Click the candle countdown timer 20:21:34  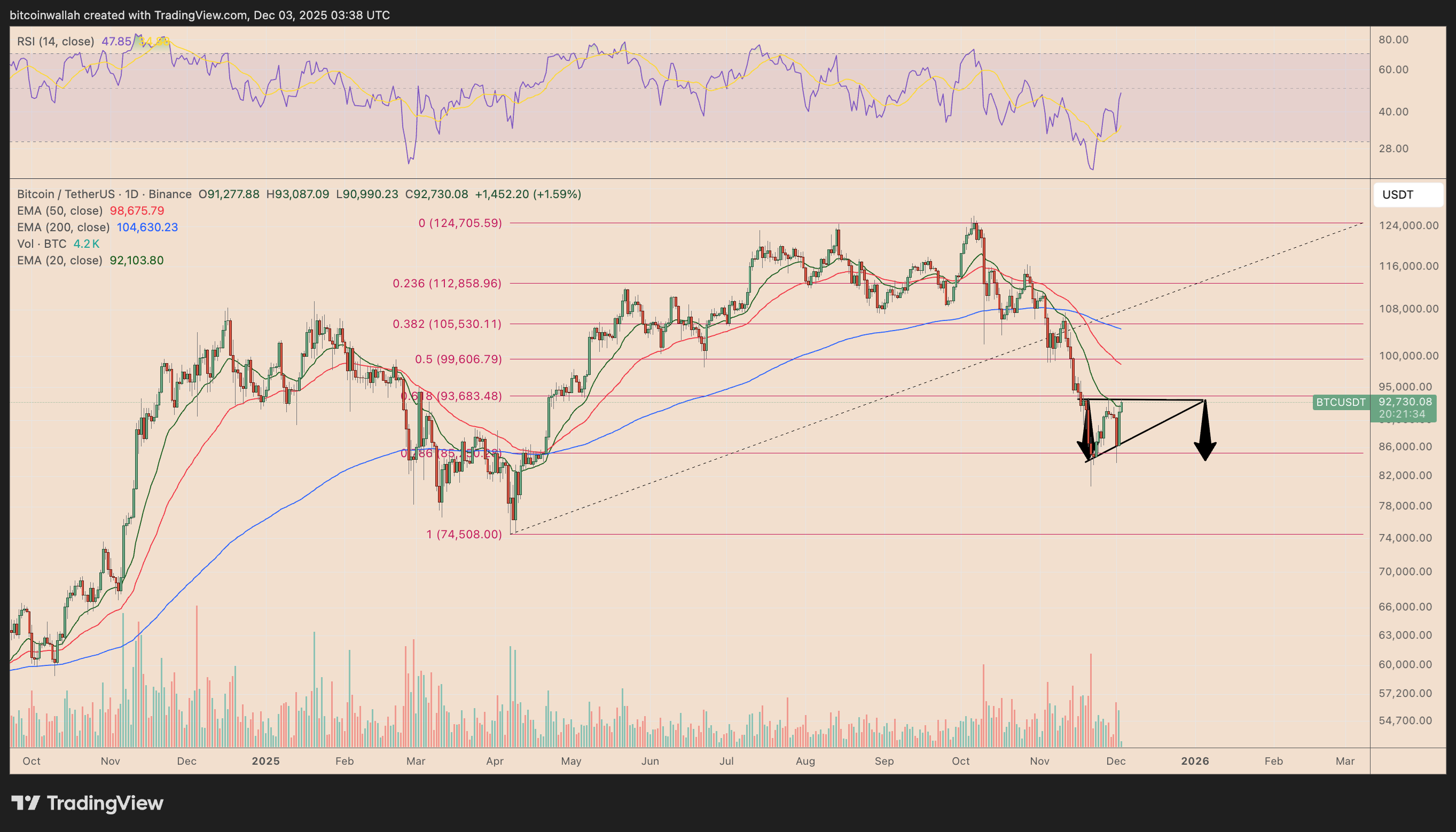tap(1402, 414)
